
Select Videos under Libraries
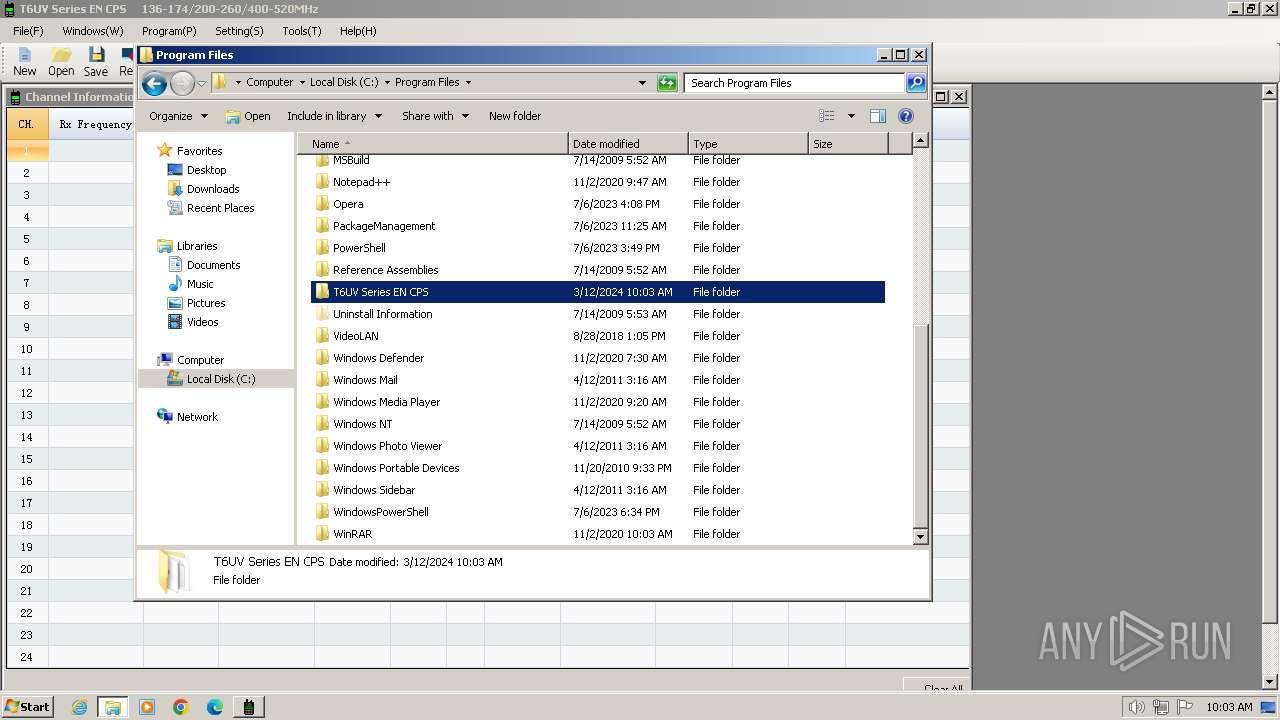point(202,322)
